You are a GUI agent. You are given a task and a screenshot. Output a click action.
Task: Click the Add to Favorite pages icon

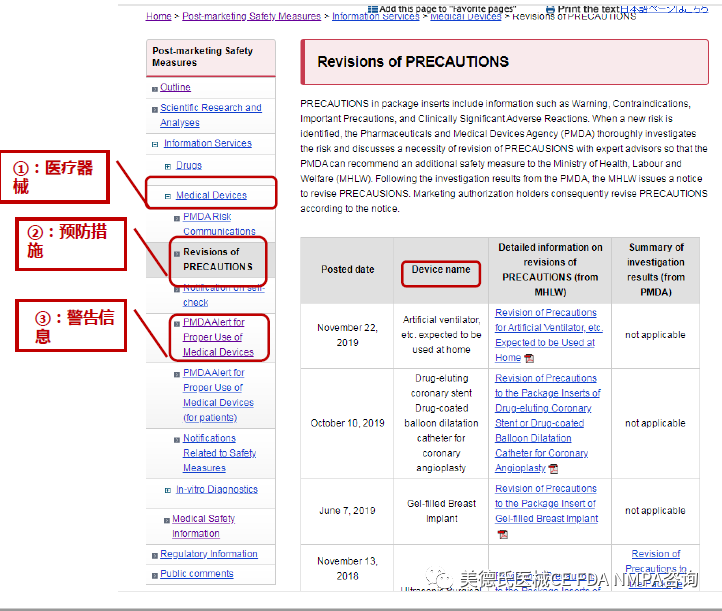click(x=372, y=8)
